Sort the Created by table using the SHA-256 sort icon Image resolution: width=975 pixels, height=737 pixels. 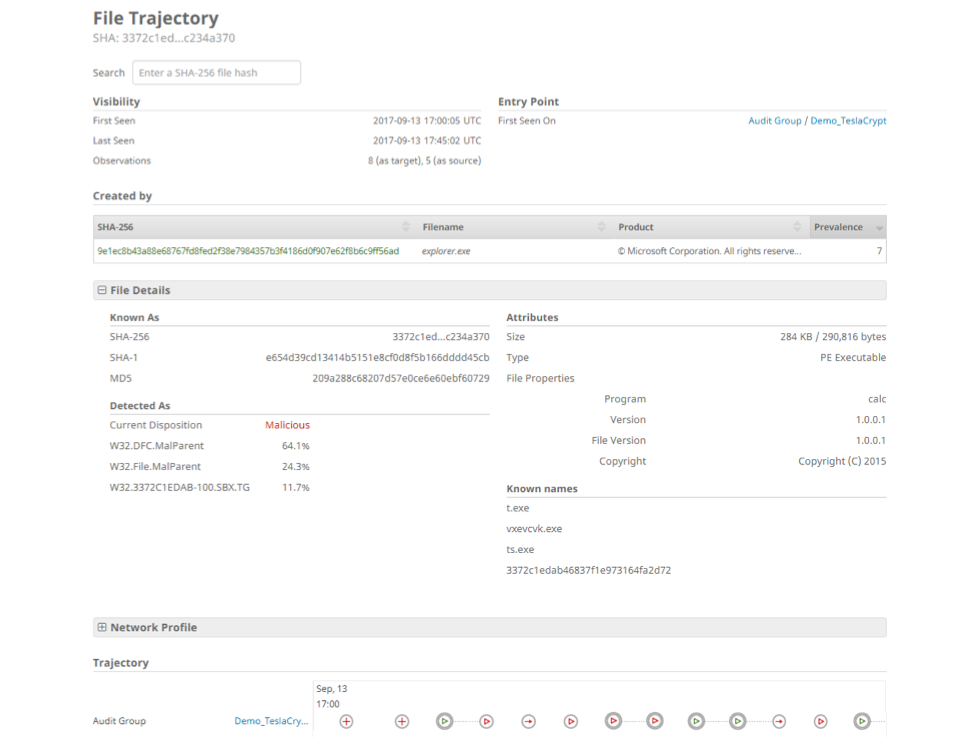pos(406,227)
